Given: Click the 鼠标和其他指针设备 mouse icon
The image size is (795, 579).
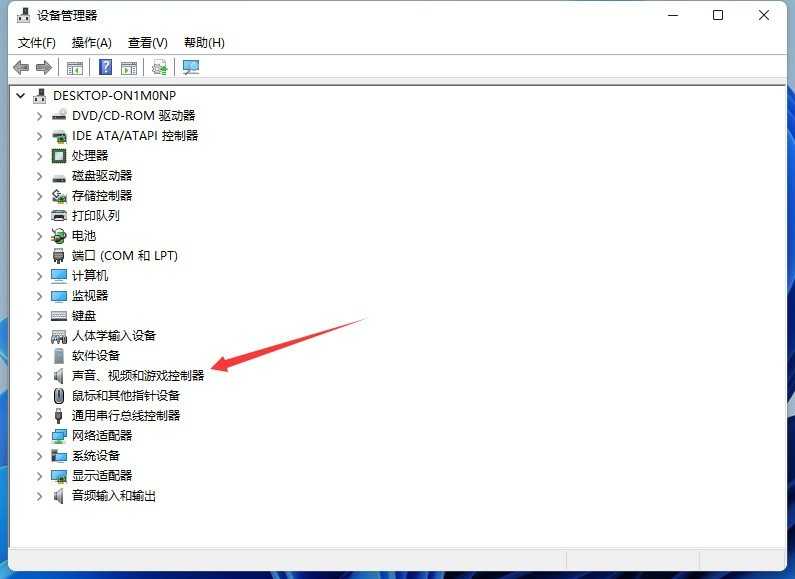Looking at the screenshot, I should pyautogui.click(x=59, y=395).
